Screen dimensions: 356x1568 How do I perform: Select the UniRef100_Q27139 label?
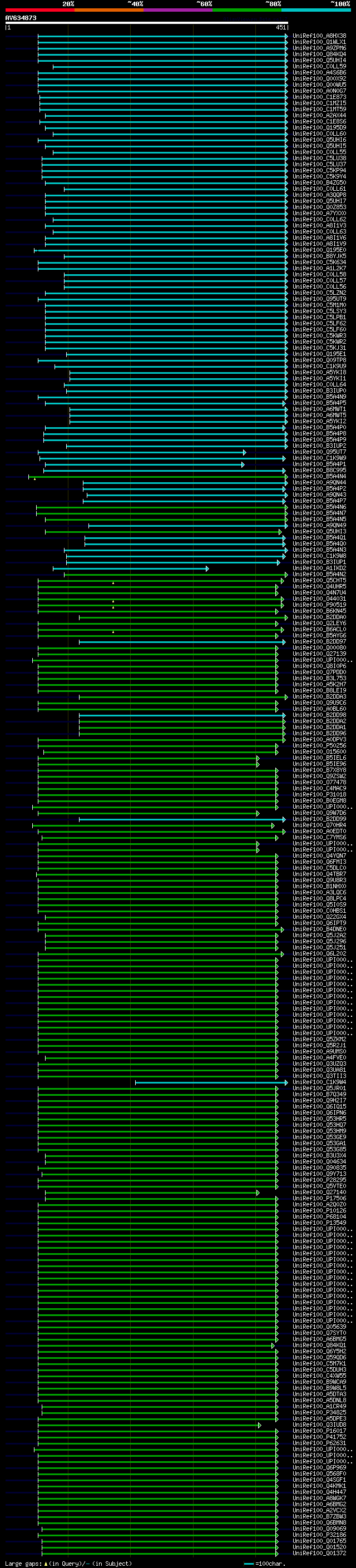click(319, 654)
